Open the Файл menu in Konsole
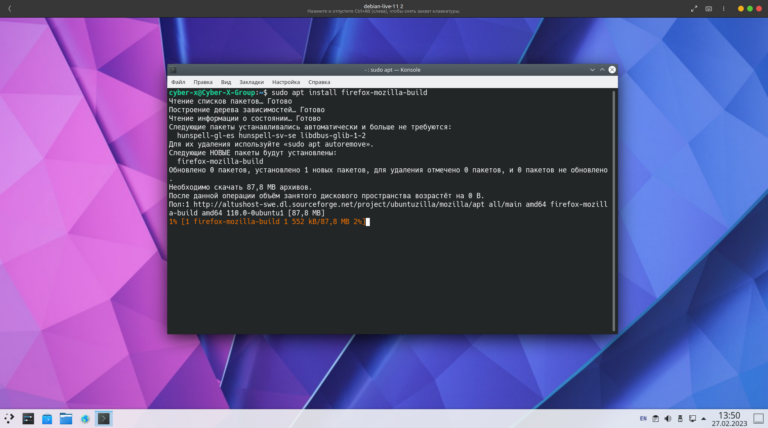The height and width of the screenshot is (428, 768). coord(178,82)
